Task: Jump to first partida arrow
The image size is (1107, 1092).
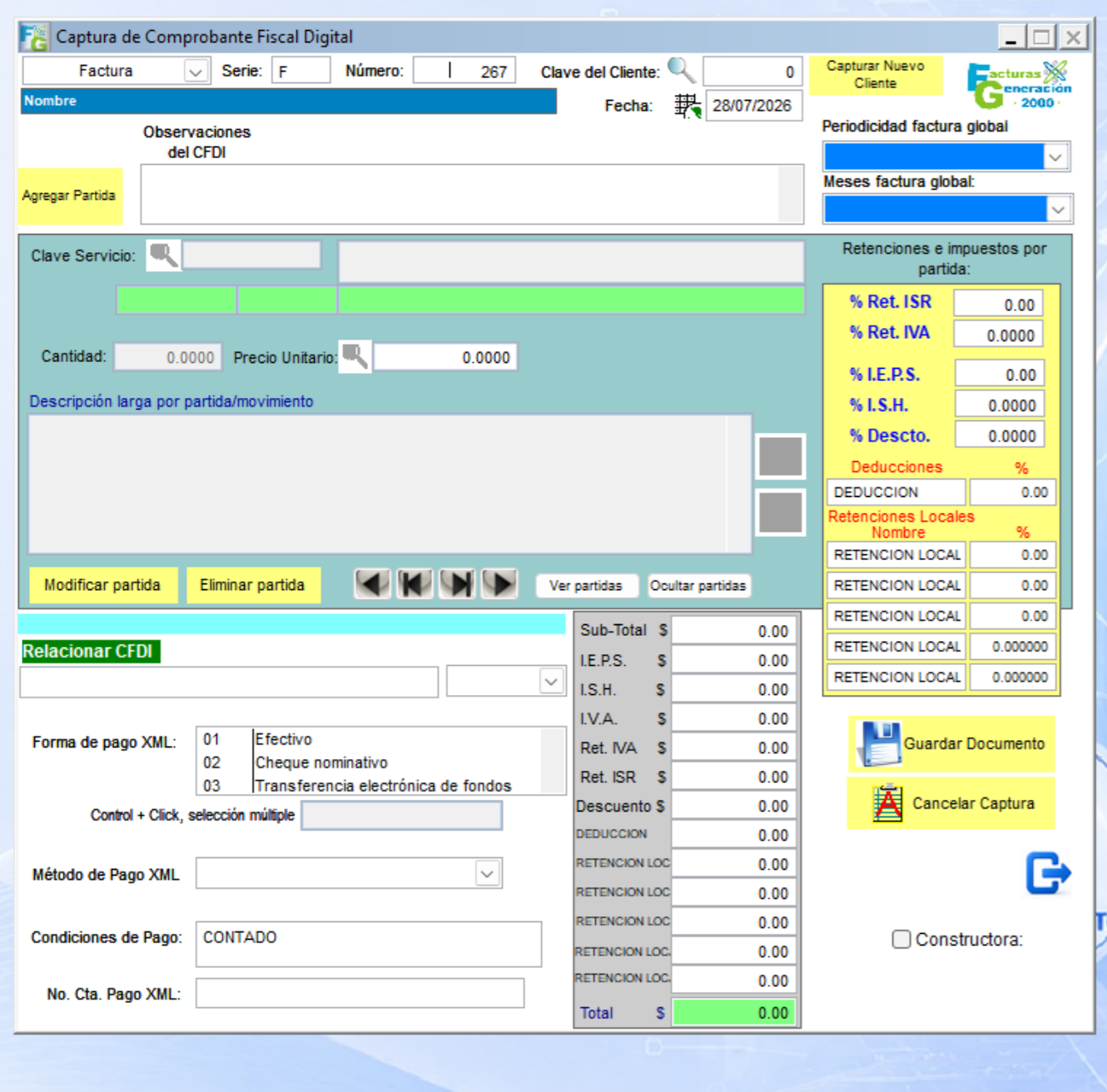Action: pyautogui.click(x=415, y=584)
